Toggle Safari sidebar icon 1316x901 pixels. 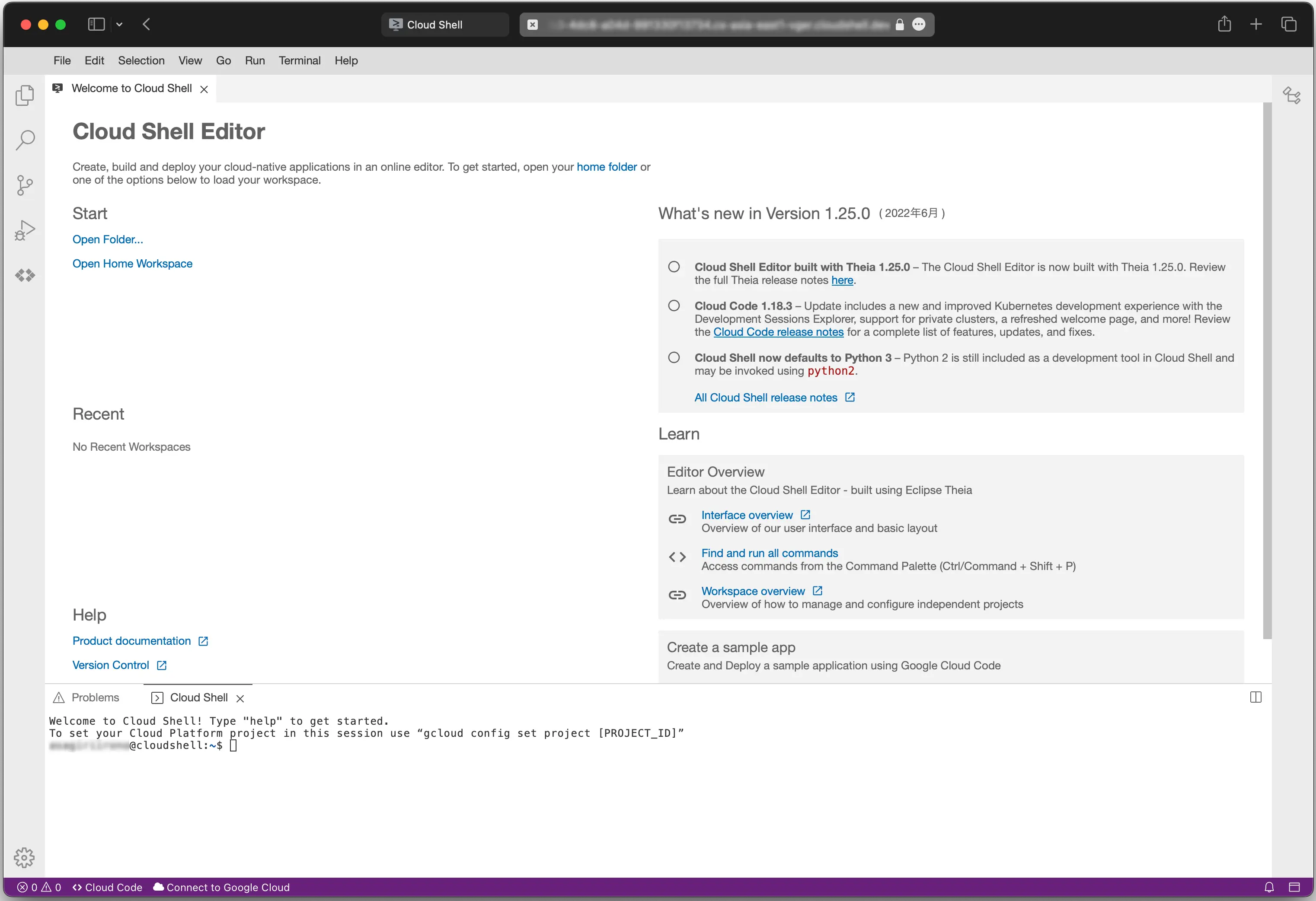pyautogui.click(x=96, y=24)
